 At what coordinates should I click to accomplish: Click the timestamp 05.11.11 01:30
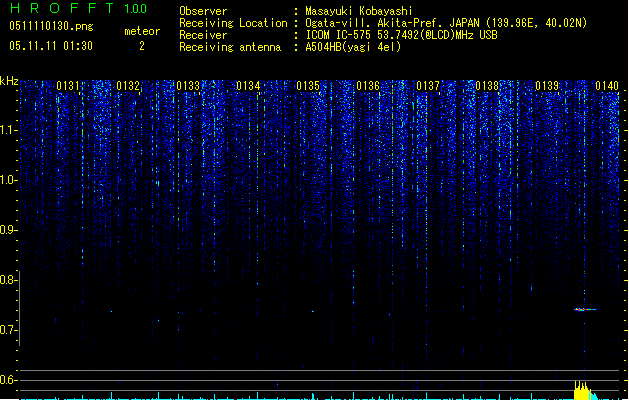tap(51, 46)
